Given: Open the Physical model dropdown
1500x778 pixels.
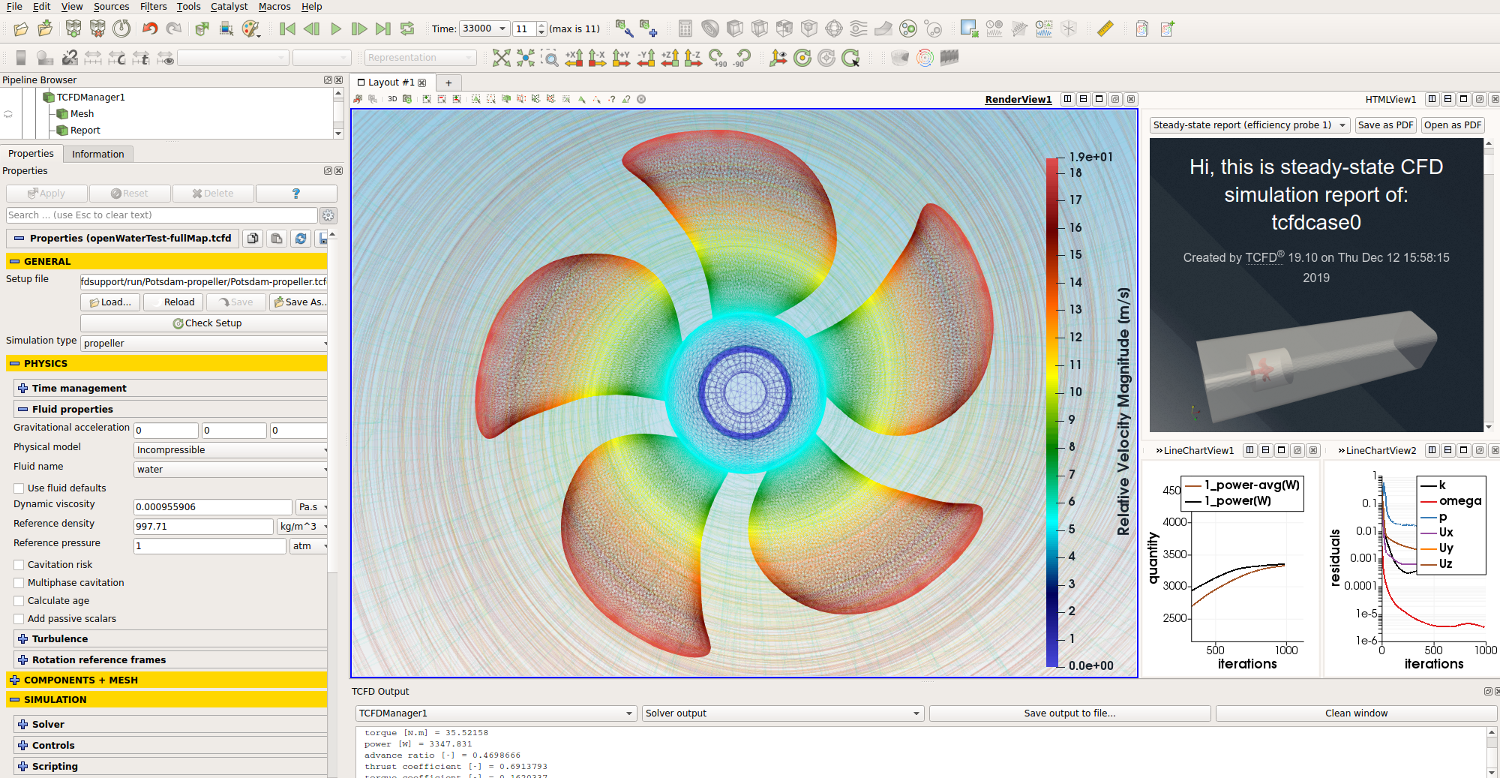Looking at the screenshot, I should [x=231, y=450].
